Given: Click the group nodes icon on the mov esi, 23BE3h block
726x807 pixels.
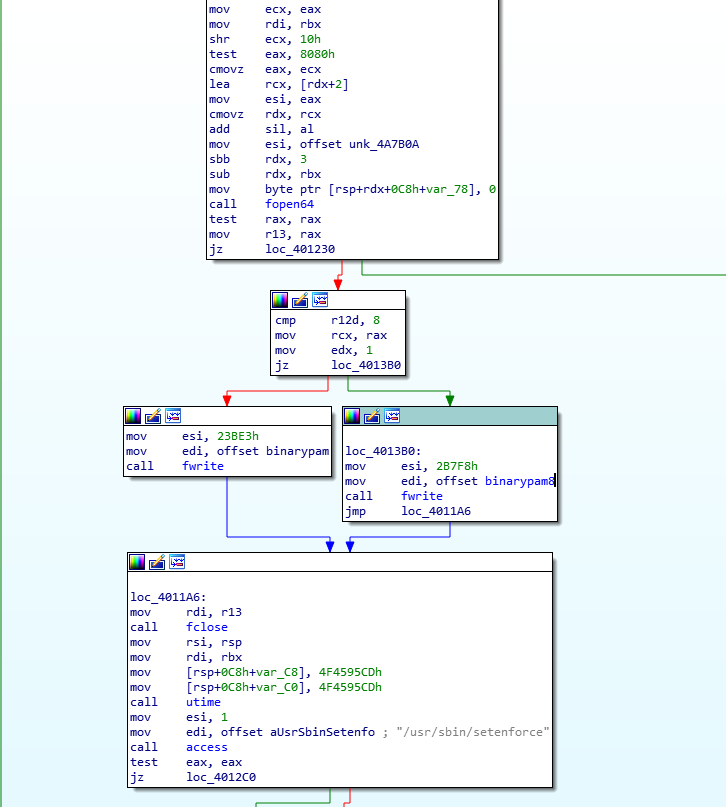Looking at the screenshot, I should coord(173,416).
